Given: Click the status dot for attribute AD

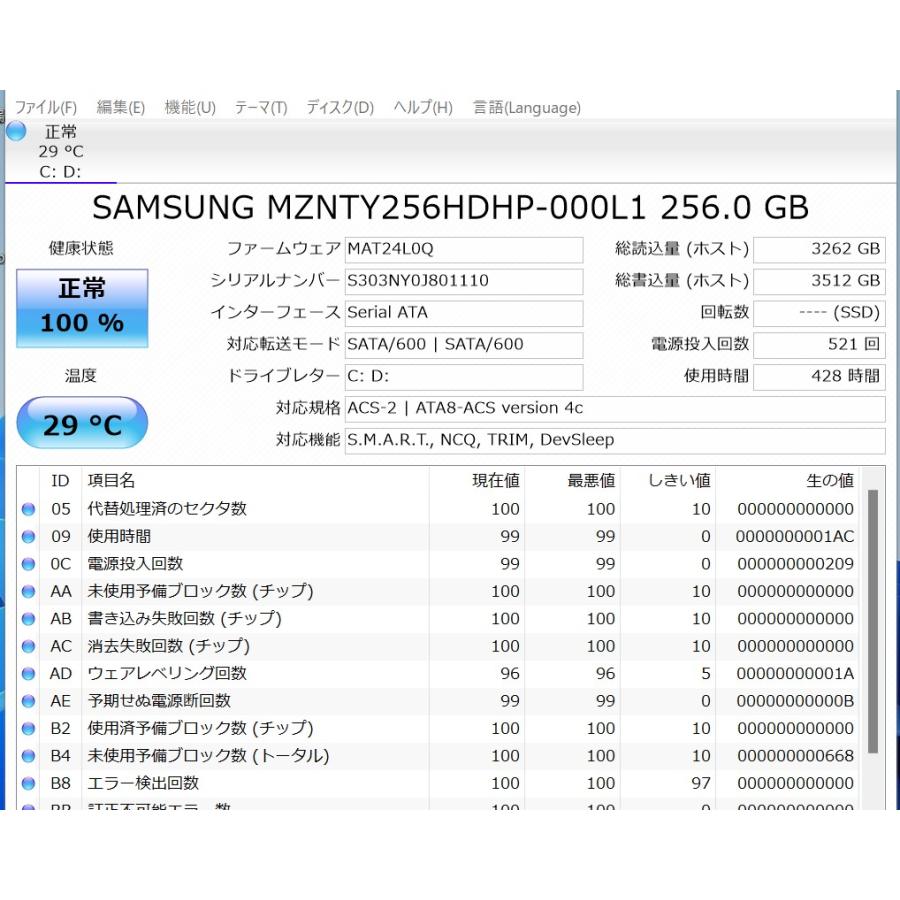Looking at the screenshot, I should click(28, 674).
